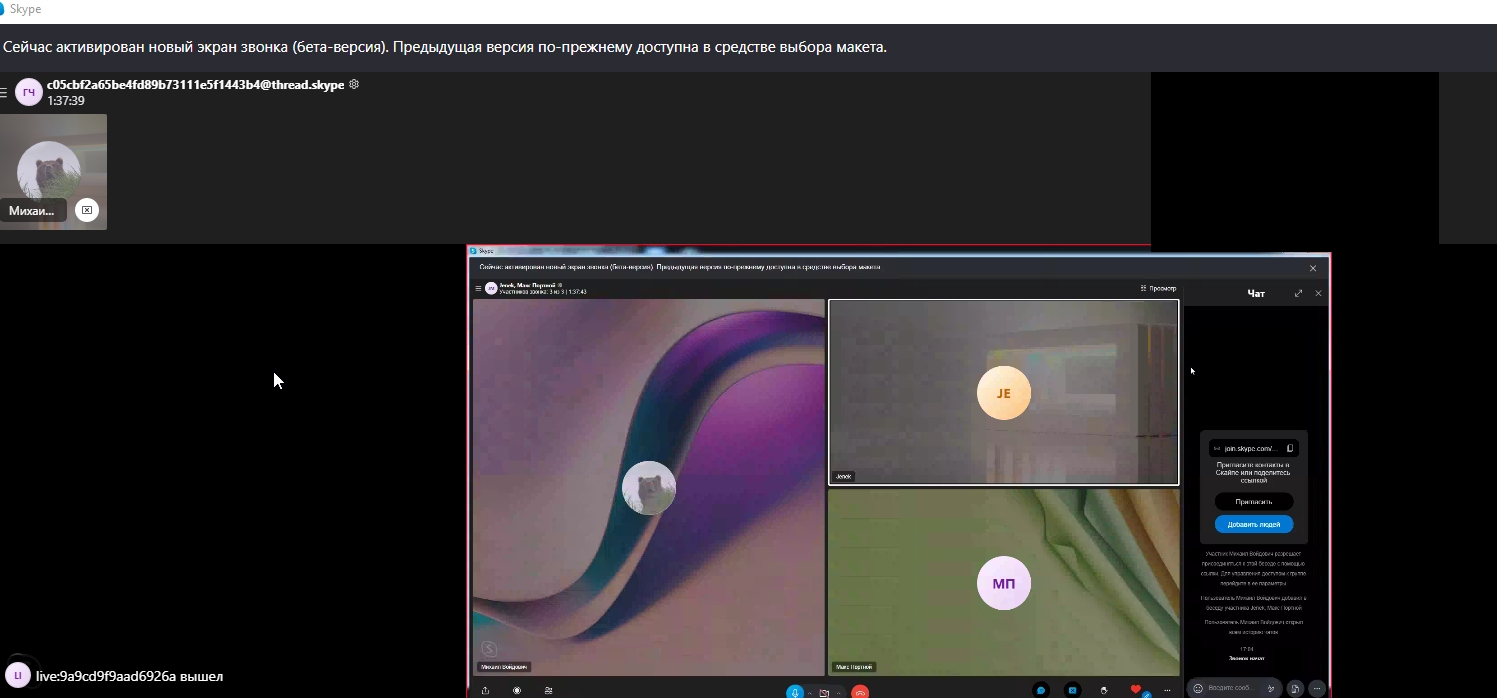Click the ГЧ group avatar

pos(29,93)
